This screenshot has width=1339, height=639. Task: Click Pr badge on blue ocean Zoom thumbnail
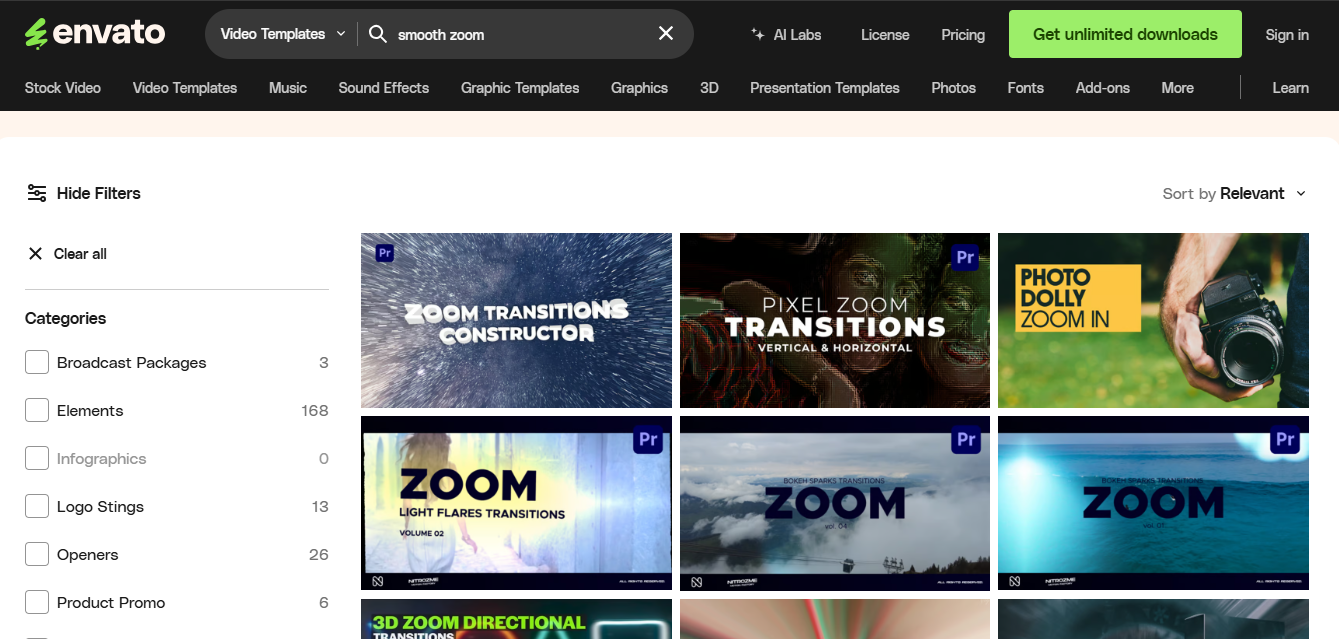pyautogui.click(x=1285, y=439)
